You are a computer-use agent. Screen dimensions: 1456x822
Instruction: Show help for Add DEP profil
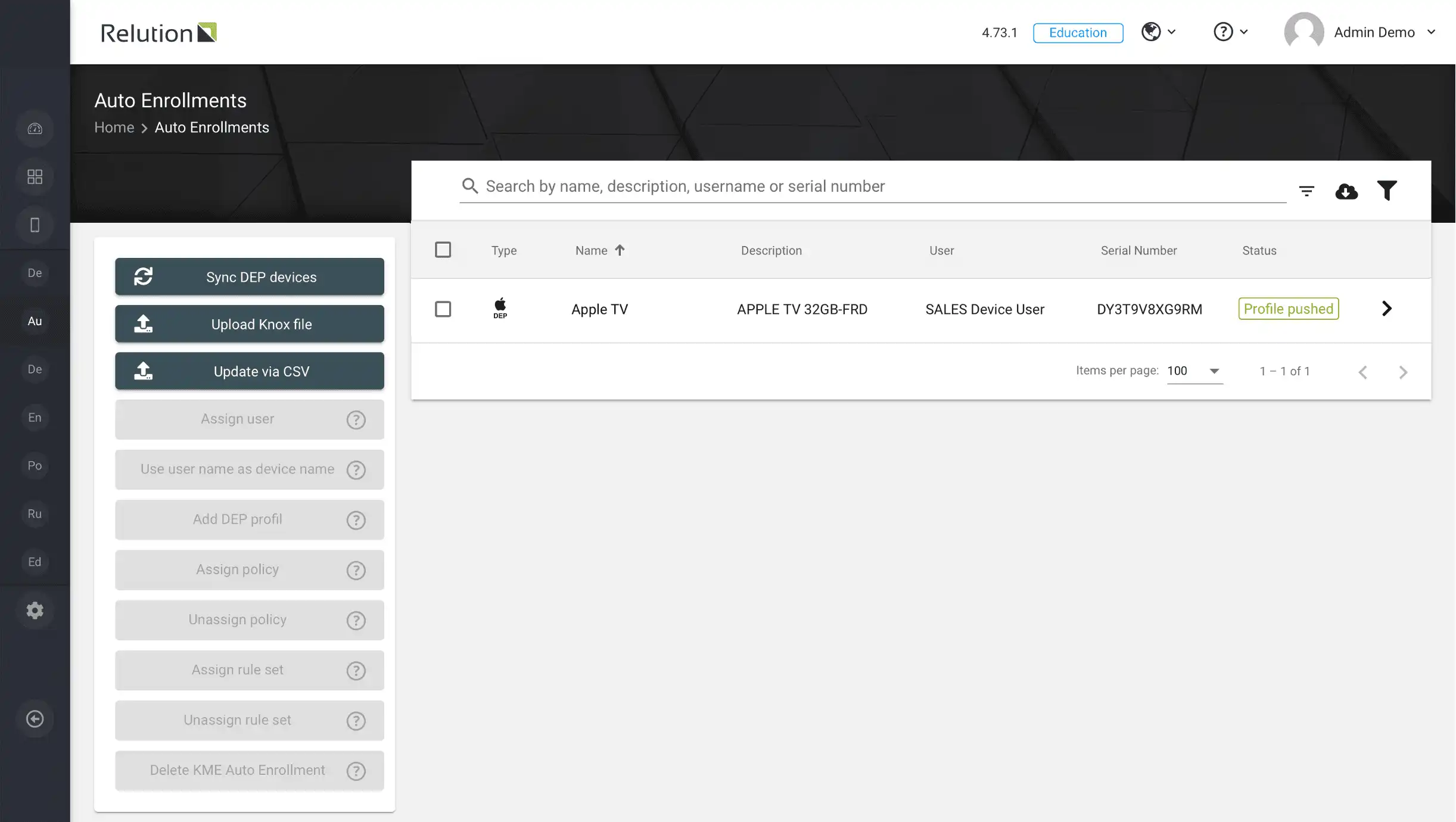(x=356, y=520)
